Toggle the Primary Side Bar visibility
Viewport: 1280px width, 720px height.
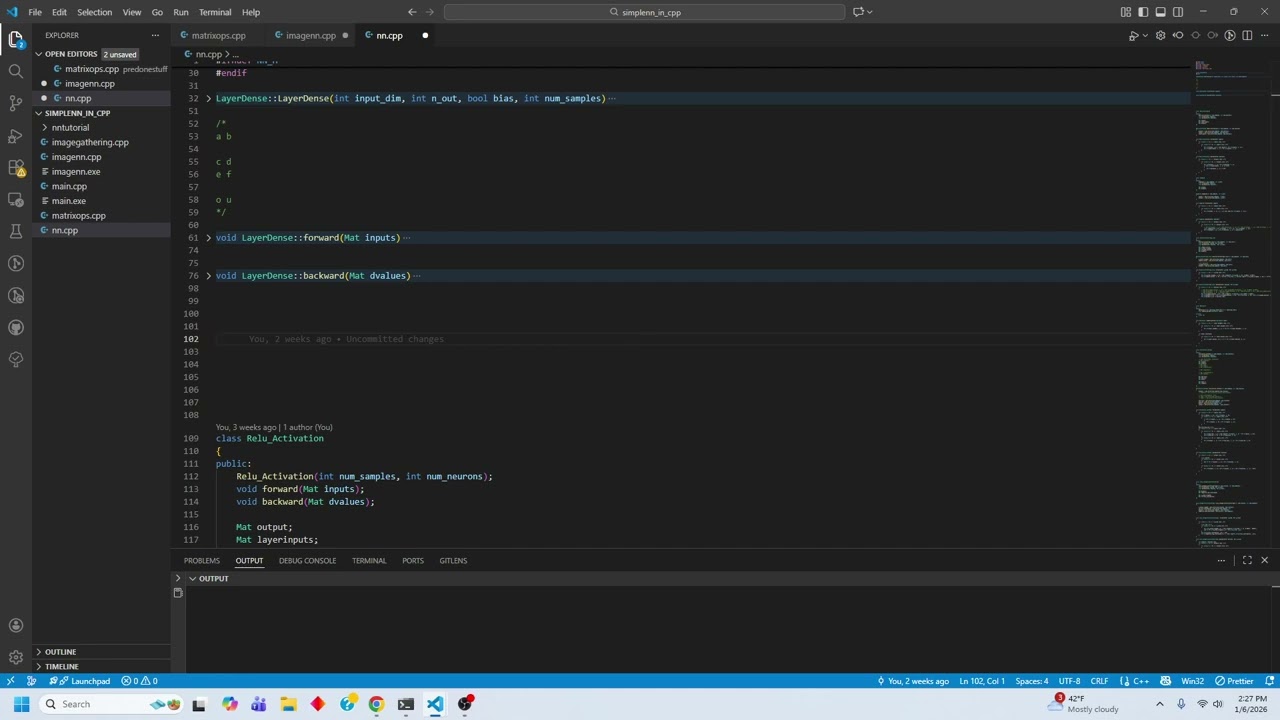[1143, 12]
